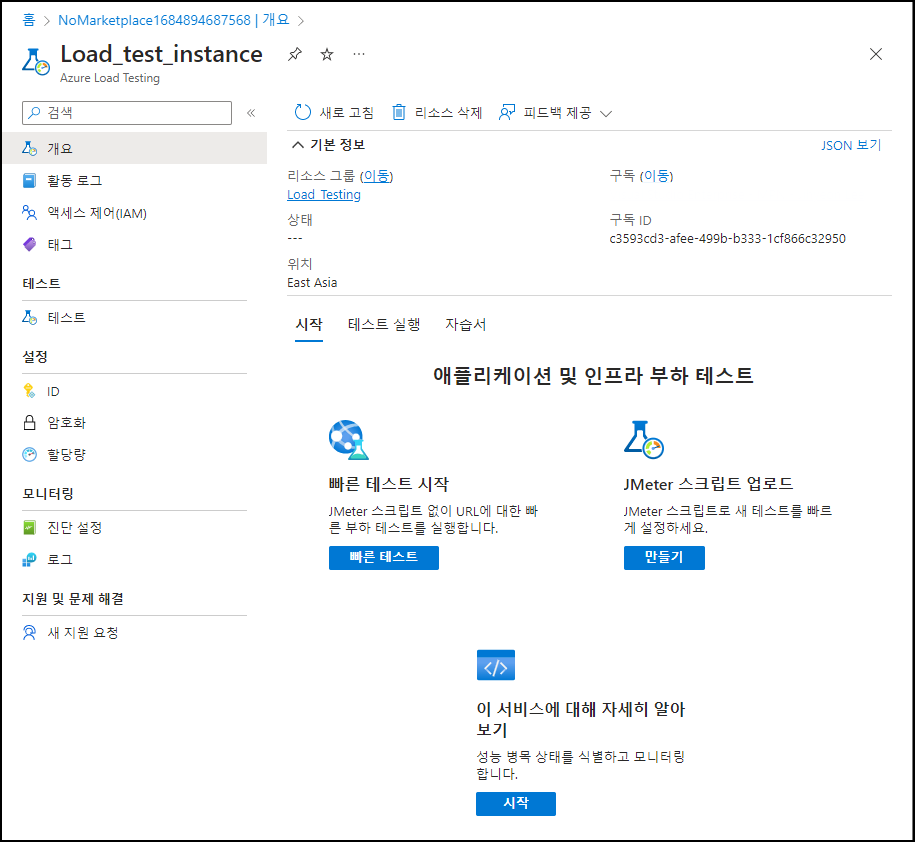Click the 피드백 제공 feedback icon
This screenshot has width=915, height=842.
point(507,112)
